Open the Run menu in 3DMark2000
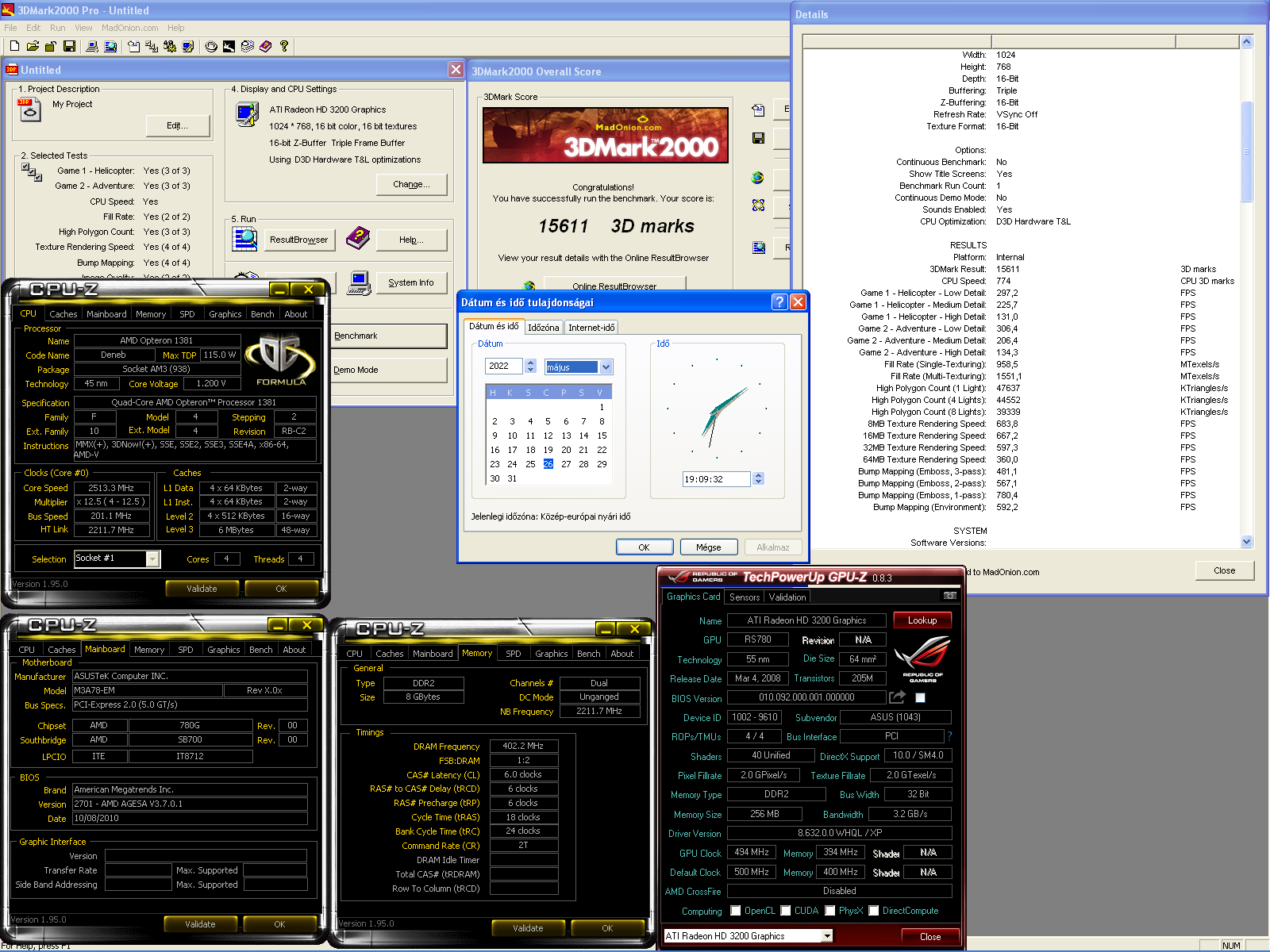The image size is (1270, 952). tap(58, 28)
